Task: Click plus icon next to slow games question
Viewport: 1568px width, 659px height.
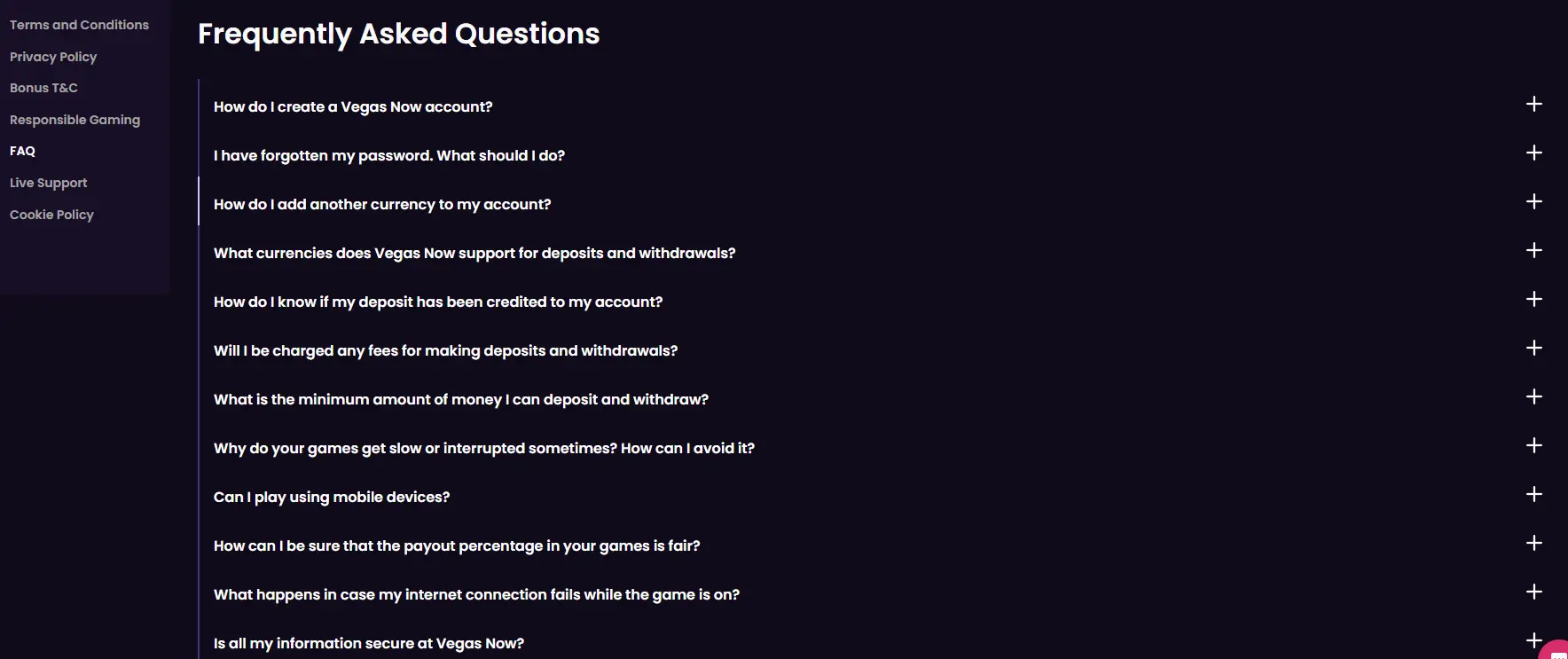Action: point(1534,446)
